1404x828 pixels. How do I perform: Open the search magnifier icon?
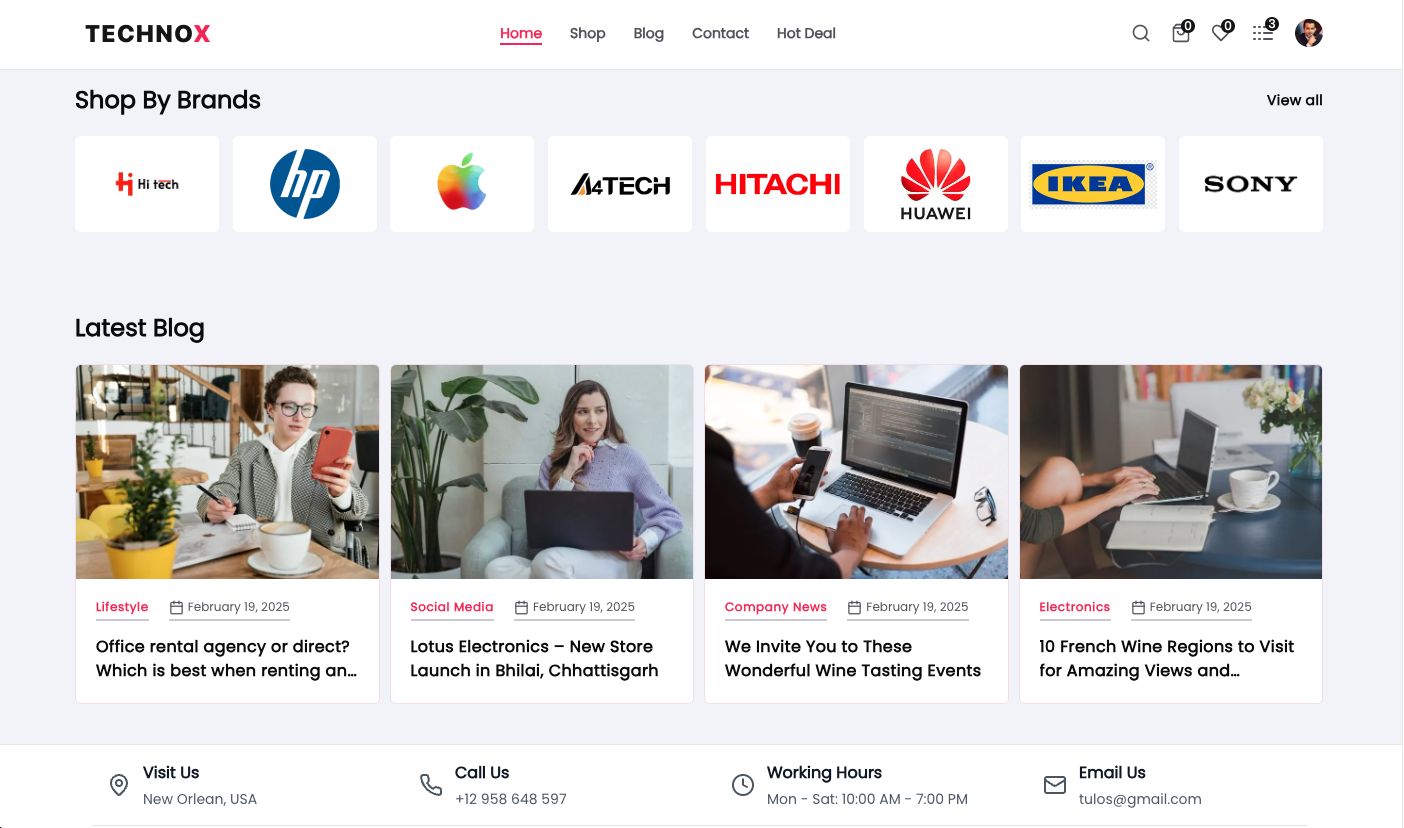point(1140,33)
